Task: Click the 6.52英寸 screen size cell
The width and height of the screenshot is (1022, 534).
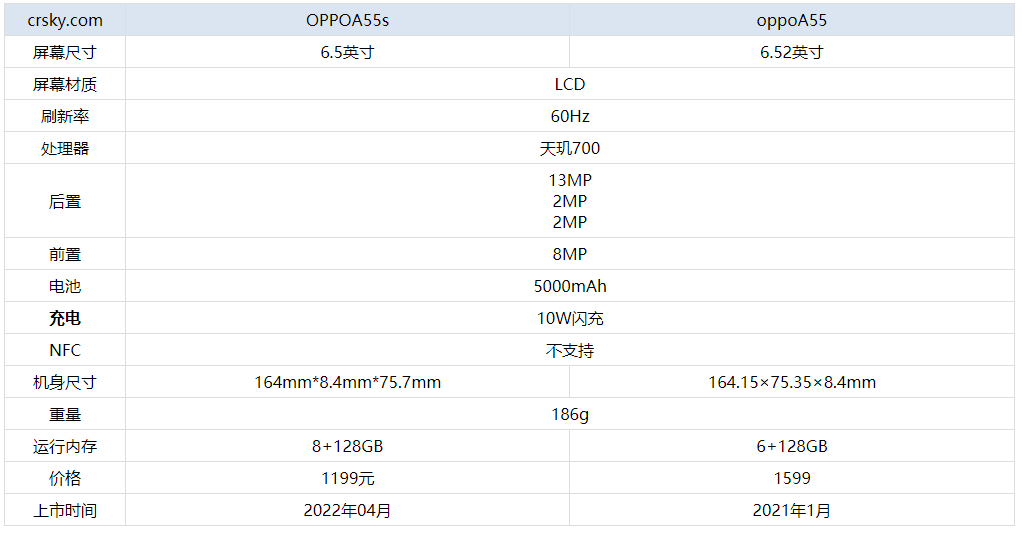Action: tap(791, 52)
